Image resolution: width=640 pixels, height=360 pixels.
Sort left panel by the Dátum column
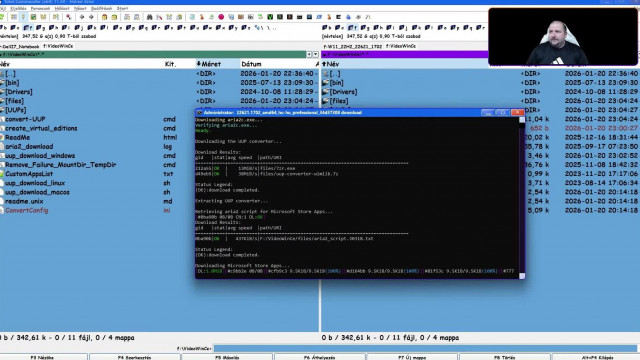[x=277, y=64]
